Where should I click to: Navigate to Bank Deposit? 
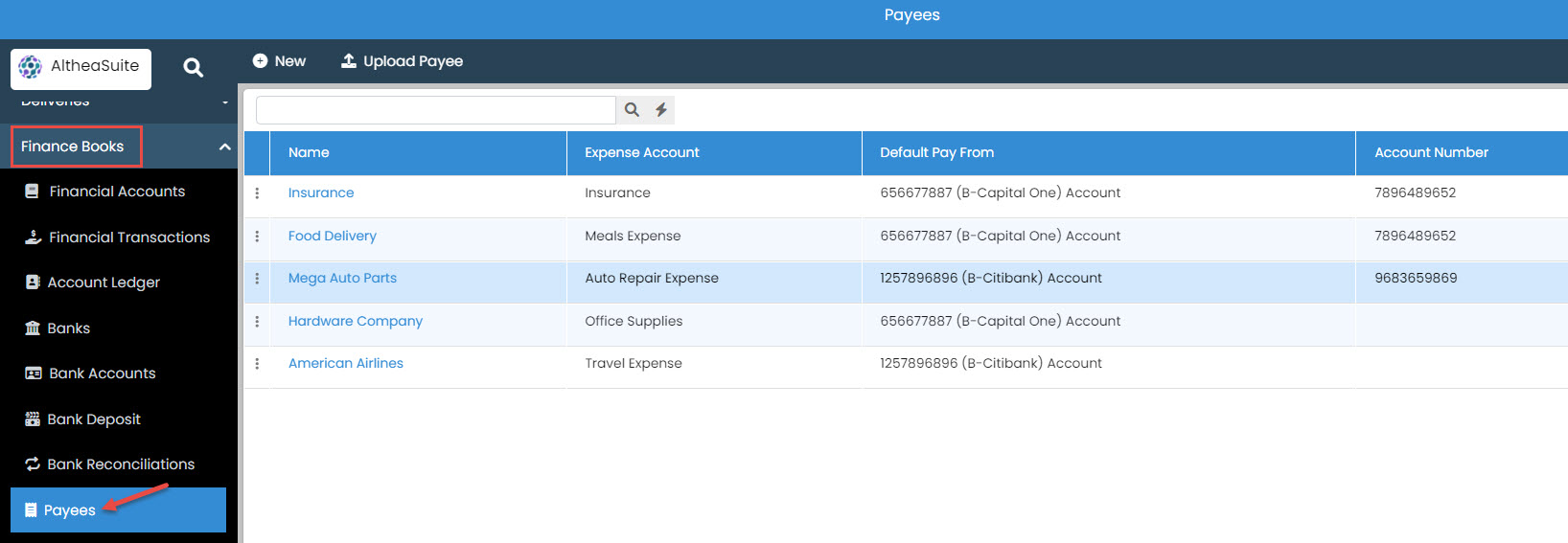(x=94, y=419)
